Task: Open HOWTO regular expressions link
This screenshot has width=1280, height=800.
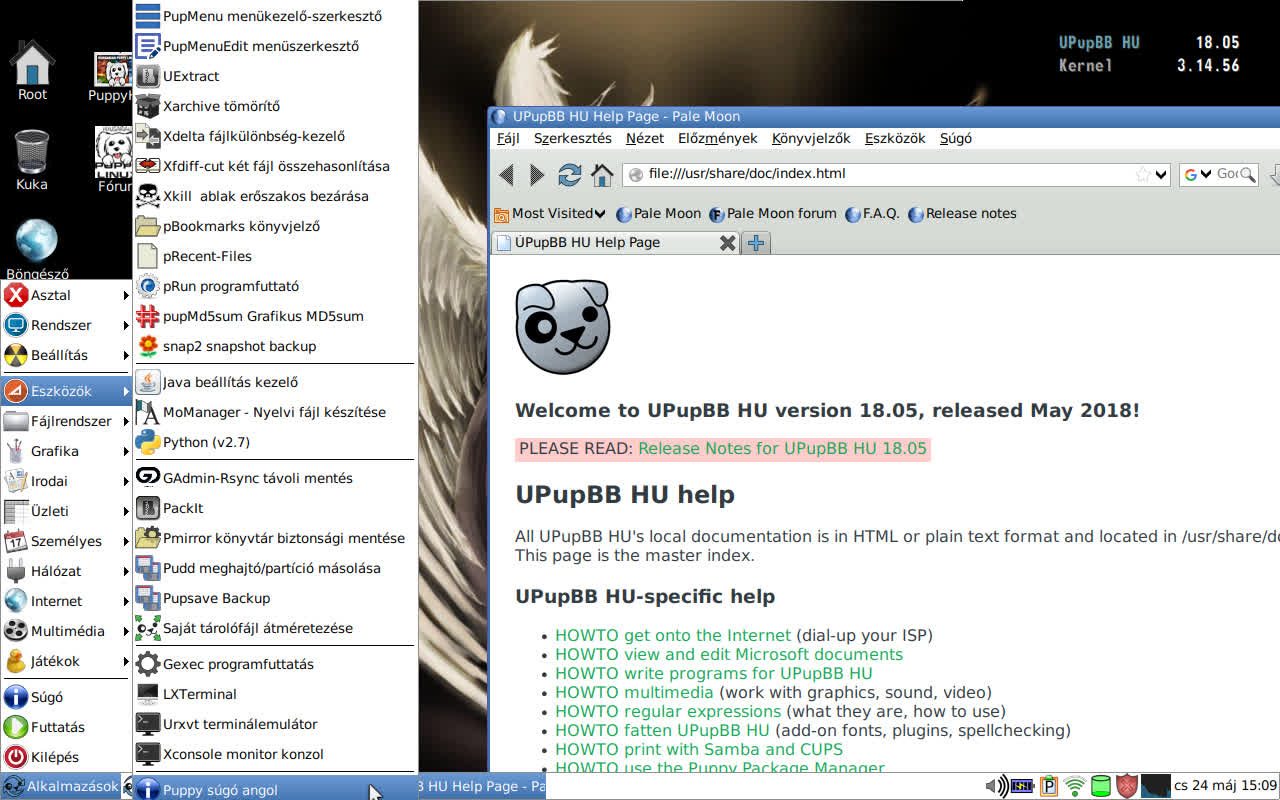Action: click(668, 711)
